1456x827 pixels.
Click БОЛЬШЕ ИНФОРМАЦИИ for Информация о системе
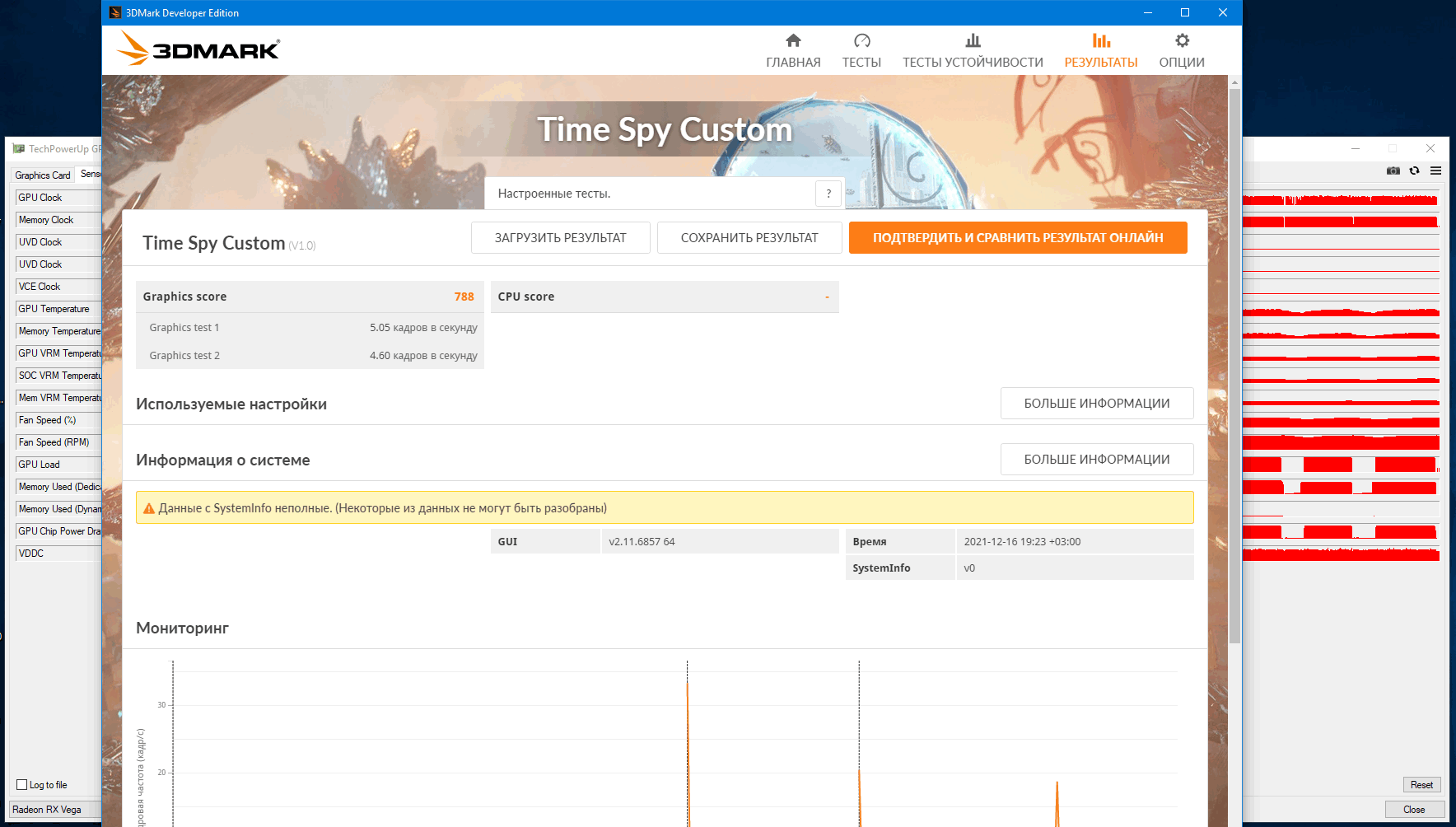click(x=1097, y=459)
